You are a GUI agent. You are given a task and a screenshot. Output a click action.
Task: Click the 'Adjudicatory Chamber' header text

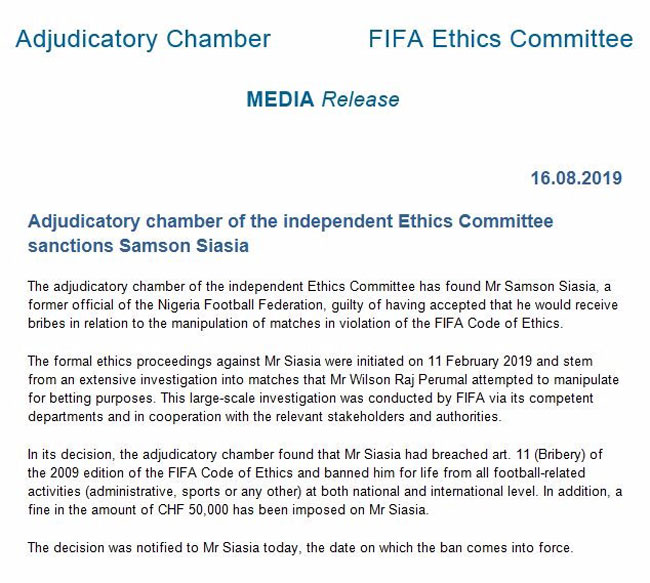coord(143,39)
